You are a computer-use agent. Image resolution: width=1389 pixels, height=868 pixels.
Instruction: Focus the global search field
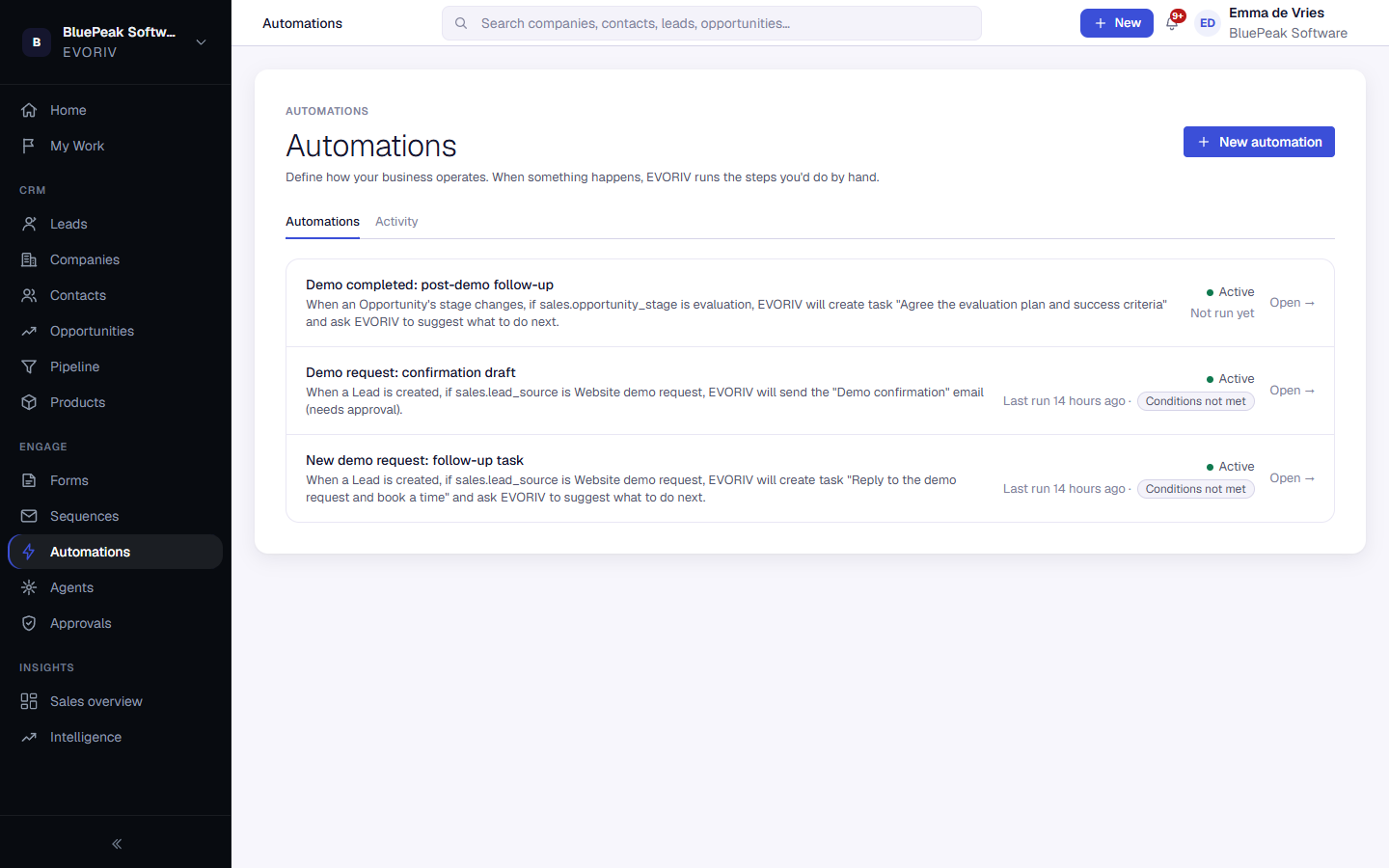click(712, 23)
